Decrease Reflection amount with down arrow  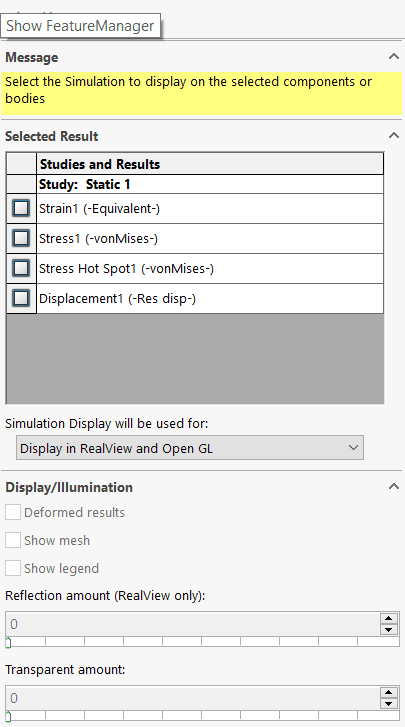click(388, 630)
